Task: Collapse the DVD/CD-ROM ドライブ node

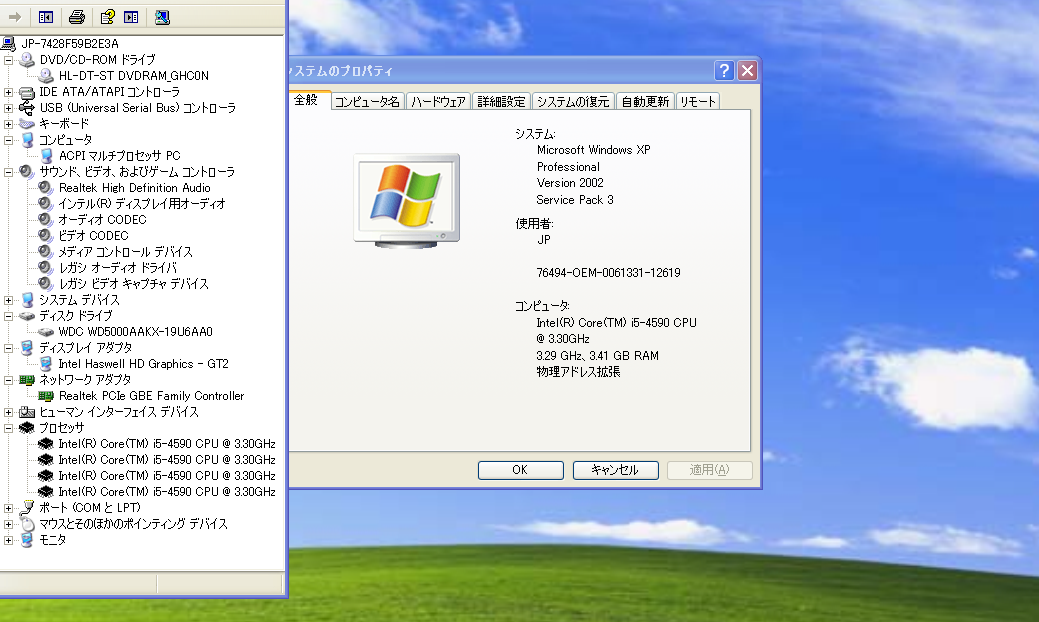Action: click(x=9, y=60)
